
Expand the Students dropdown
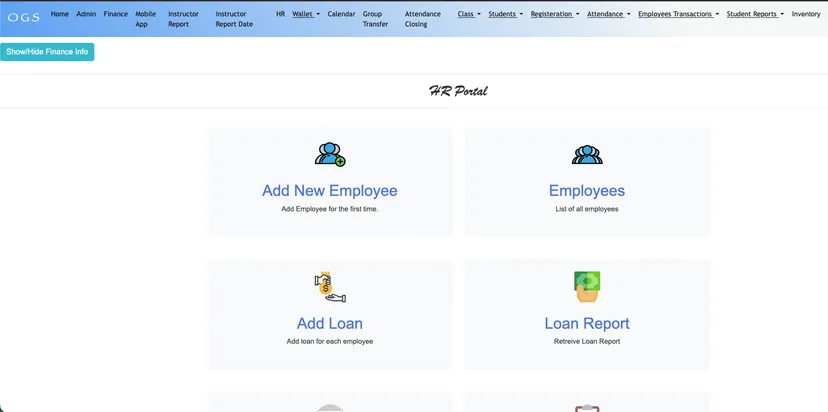click(505, 14)
